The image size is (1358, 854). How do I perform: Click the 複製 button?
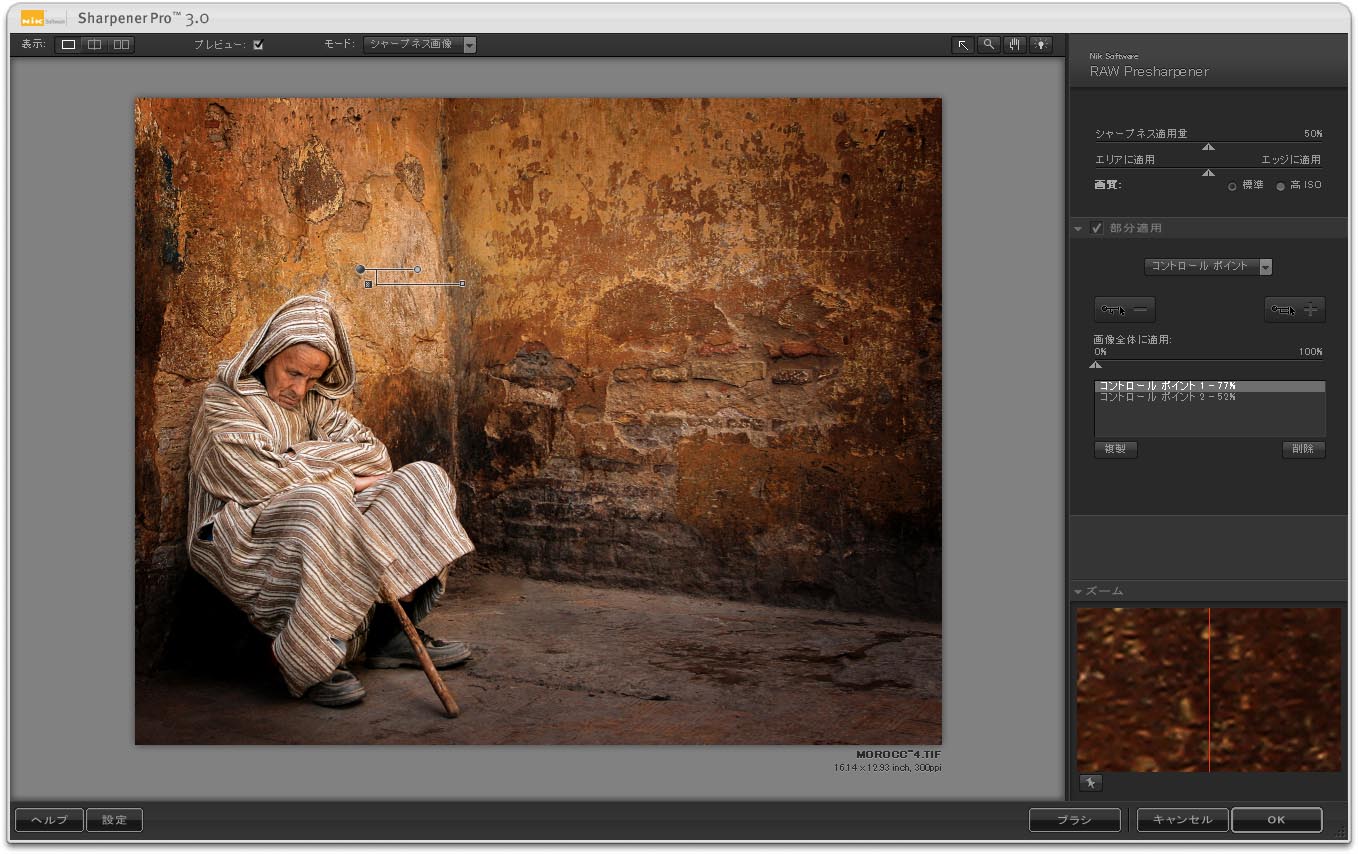1115,449
